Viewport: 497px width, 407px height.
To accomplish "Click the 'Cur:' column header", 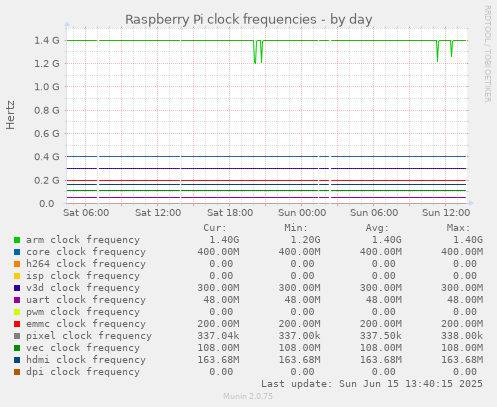I will pyautogui.click(x=215, y=228).
